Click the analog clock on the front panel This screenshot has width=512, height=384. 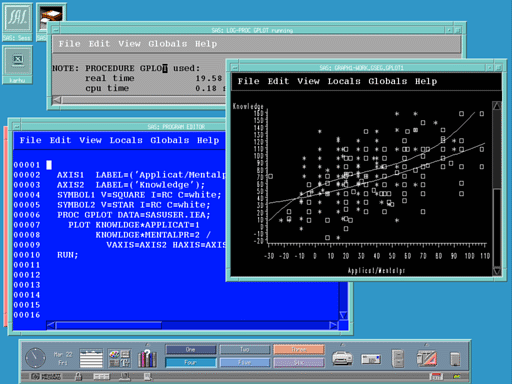click(x=35, y=358)
